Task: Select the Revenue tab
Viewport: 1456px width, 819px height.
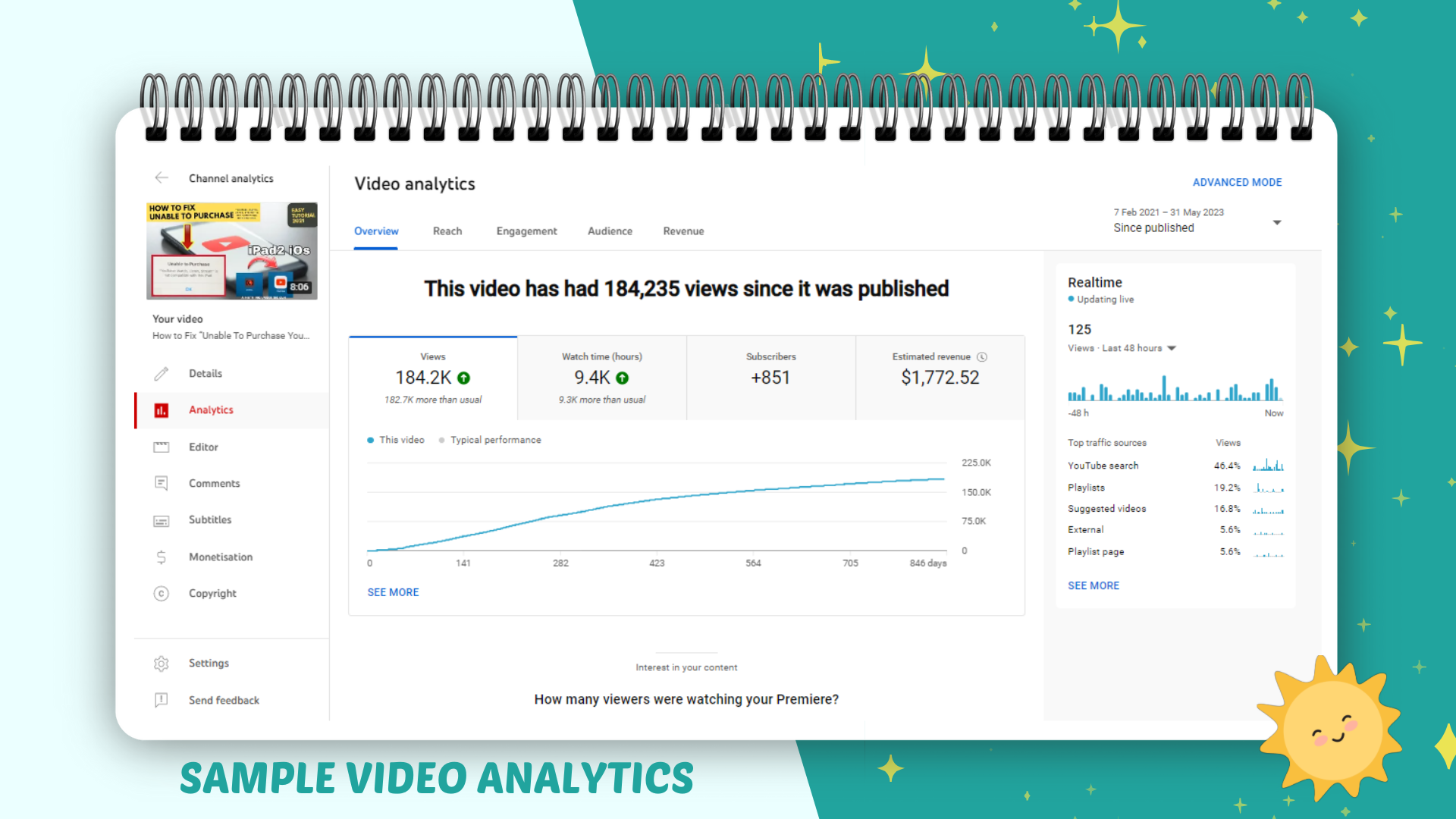Action: coord(683,231)
